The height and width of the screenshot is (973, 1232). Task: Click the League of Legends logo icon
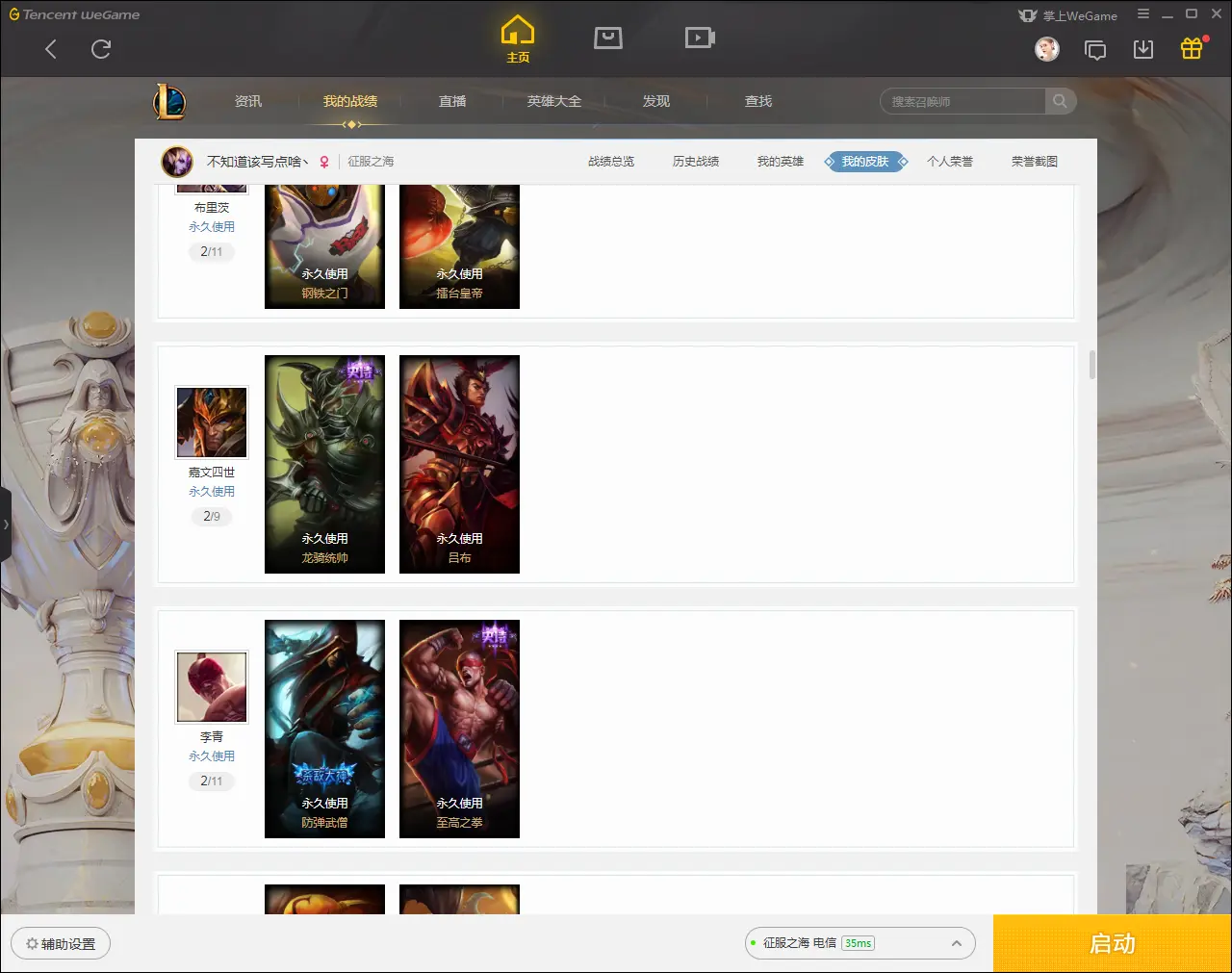tap(169, 101)
